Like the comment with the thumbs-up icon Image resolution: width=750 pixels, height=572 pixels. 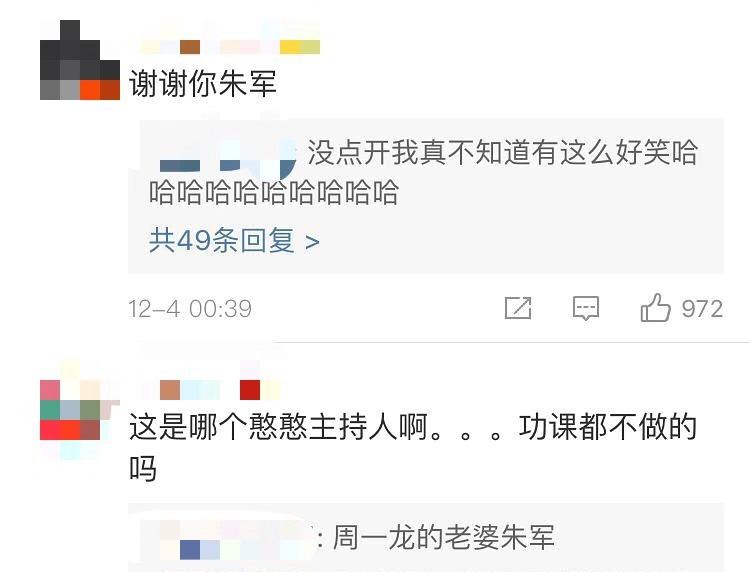tap(656, 308)
